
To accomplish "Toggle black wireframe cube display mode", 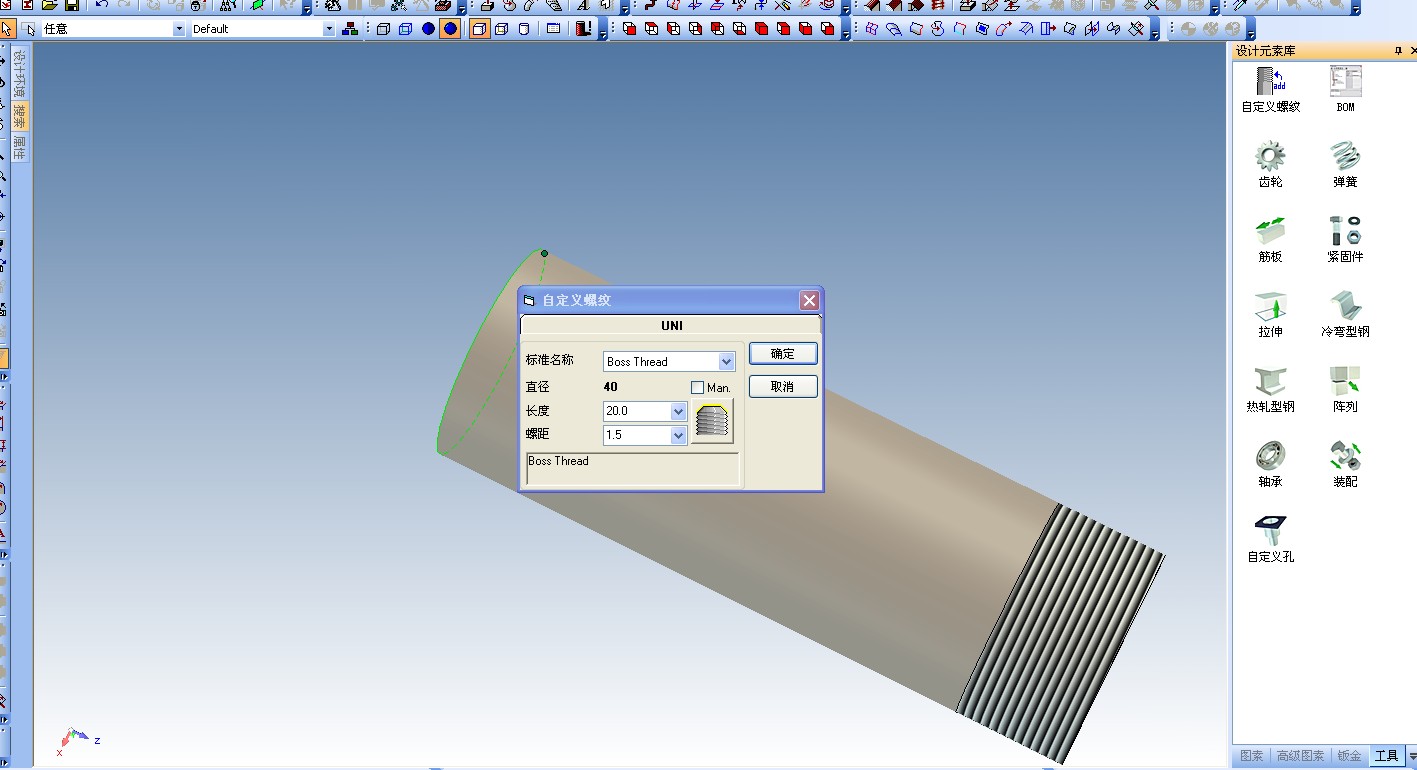I will coord(383,29).
